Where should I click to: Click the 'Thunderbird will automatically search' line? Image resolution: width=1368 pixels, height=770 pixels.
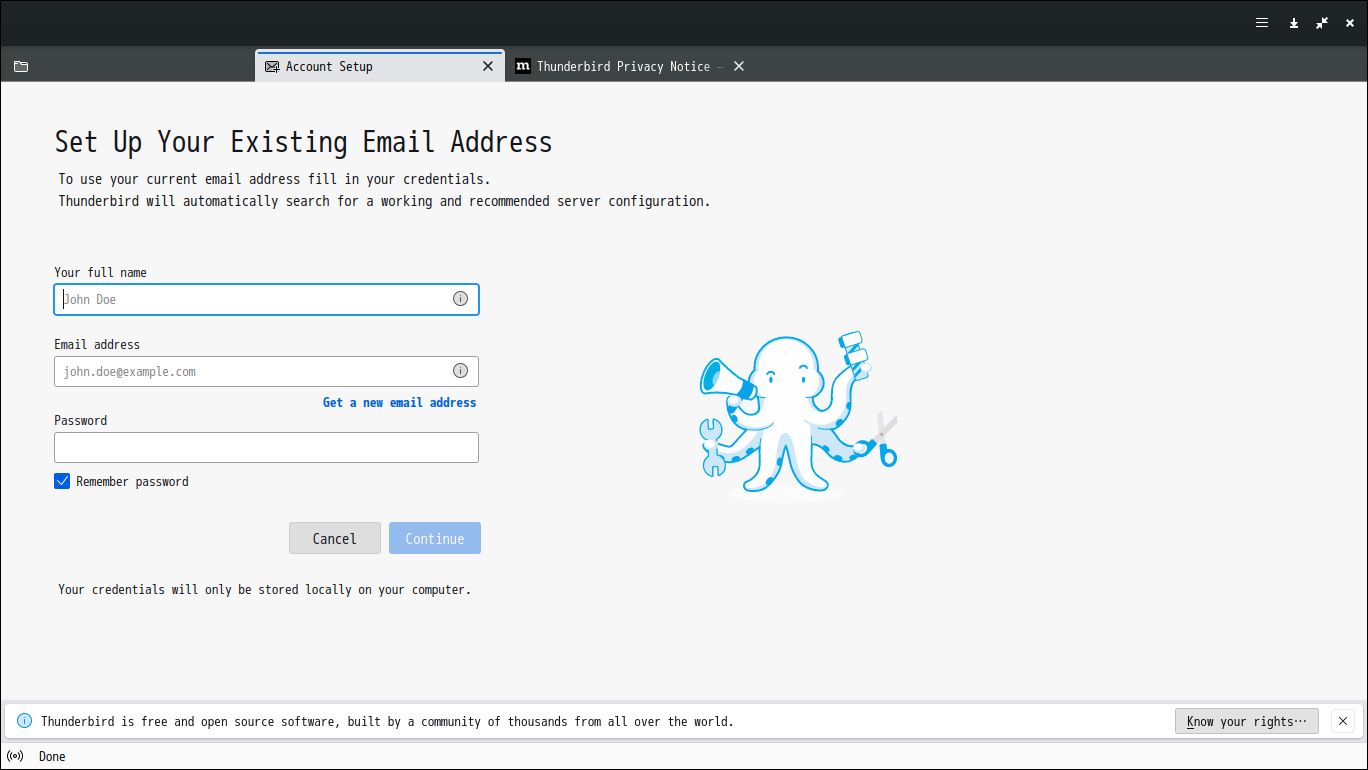click(x=384, y=200)
